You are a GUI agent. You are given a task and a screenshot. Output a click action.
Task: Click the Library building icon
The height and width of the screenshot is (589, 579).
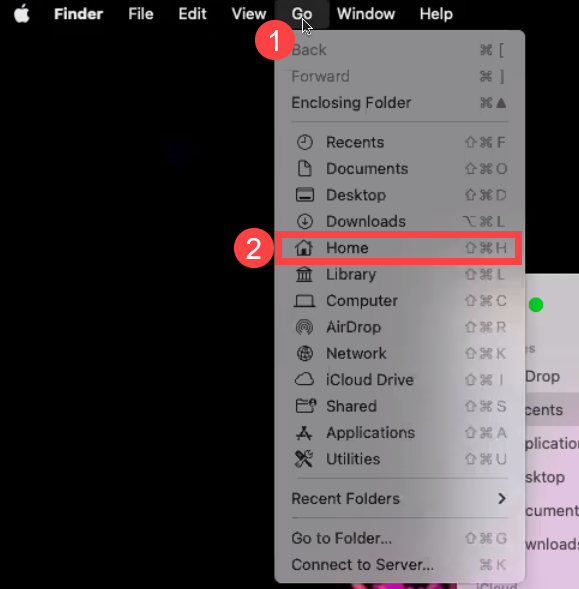click(x=304, y=274)
